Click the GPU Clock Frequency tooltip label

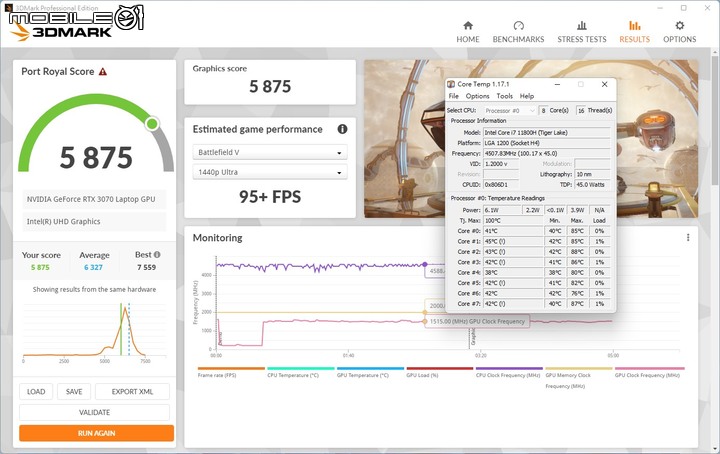click(x=477, y=321)
